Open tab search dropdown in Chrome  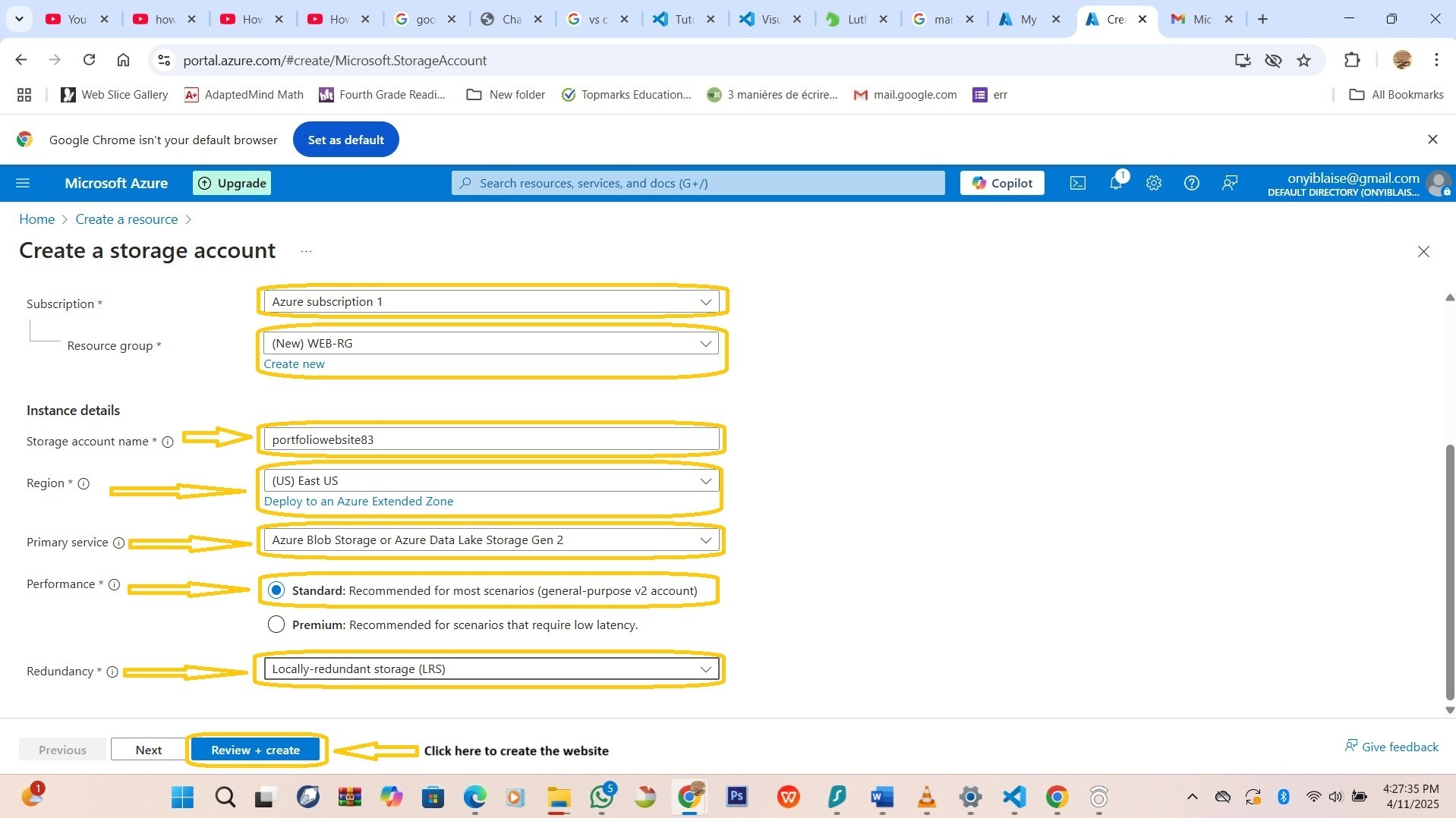pyautogui.click(x=19, y=19)
